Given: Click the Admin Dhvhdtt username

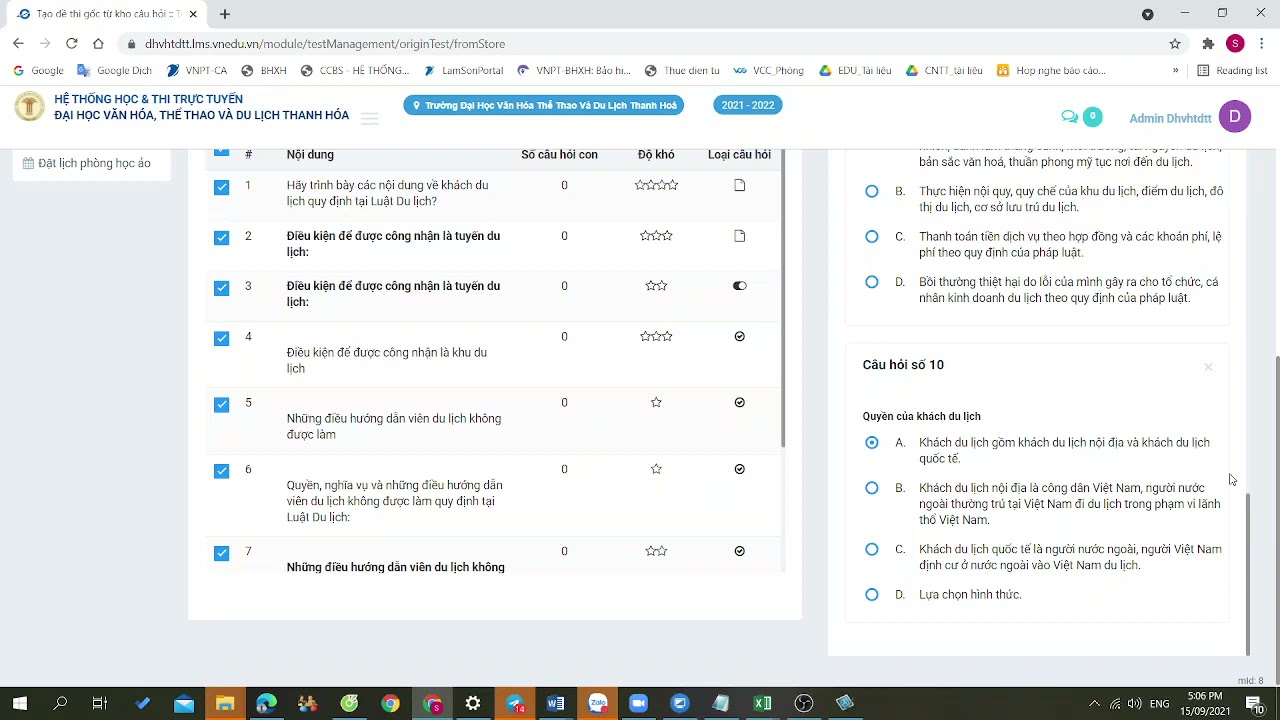Looking at the screenshot, I should coord(1170,118).
